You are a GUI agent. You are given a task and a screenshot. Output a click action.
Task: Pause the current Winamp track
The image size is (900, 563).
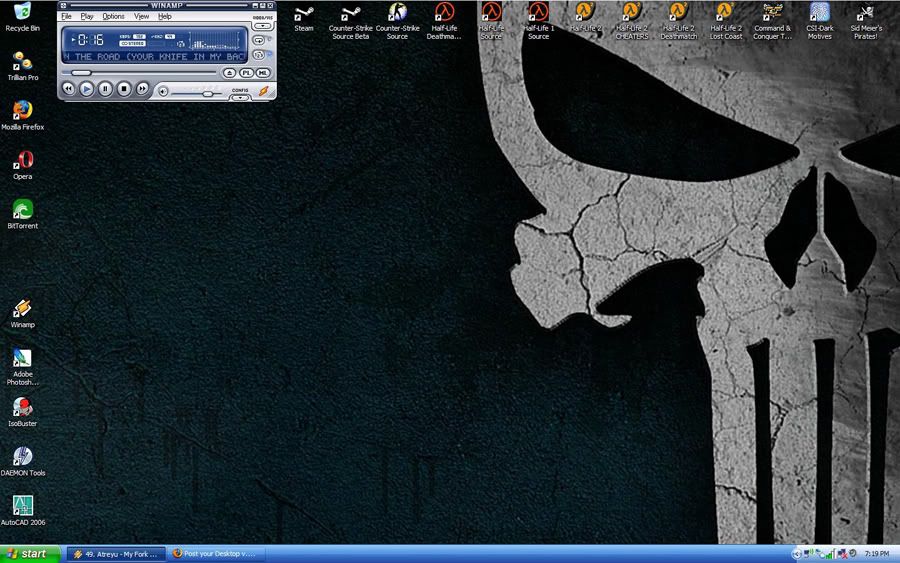[x=105, y=88]
